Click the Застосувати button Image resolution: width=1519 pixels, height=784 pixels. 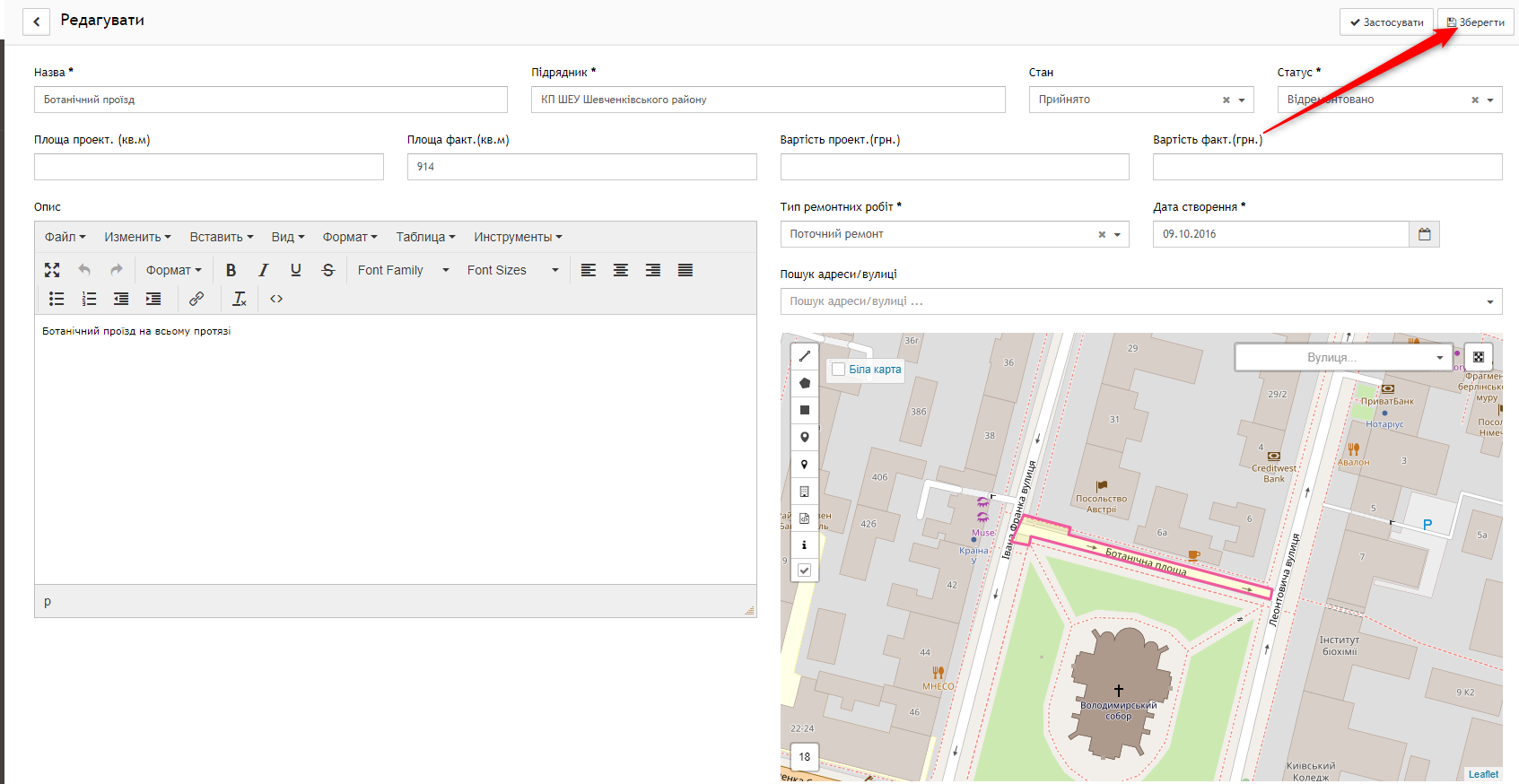click(x=1386, y=22)
